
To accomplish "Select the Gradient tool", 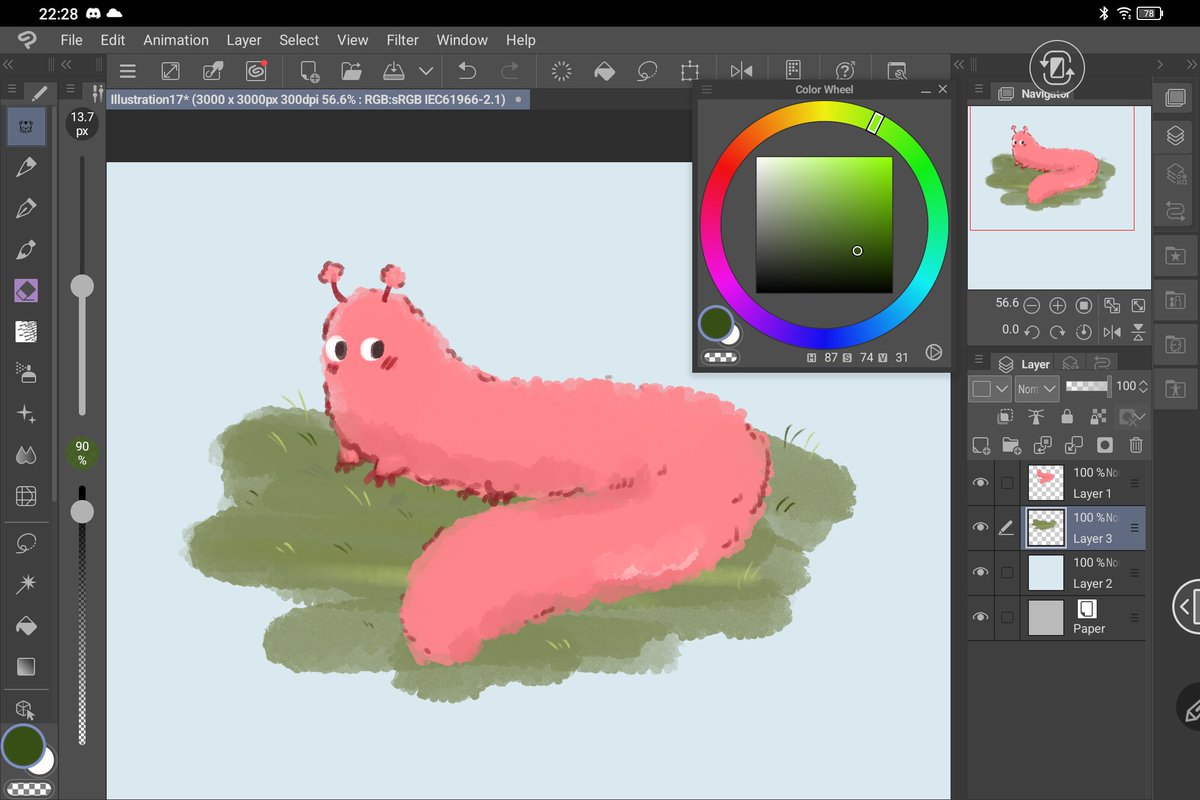I will pos(27,666).
